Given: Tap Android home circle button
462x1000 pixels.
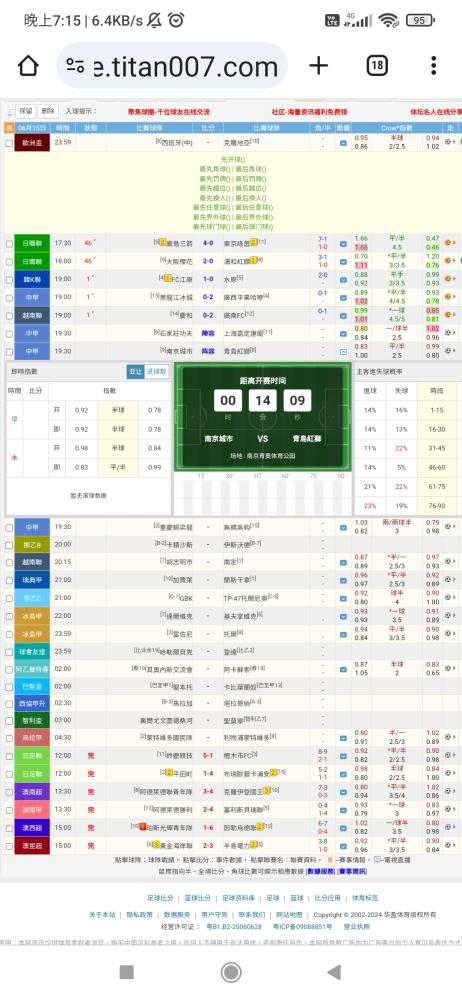Looking at the screenshot, I should 231,972.
